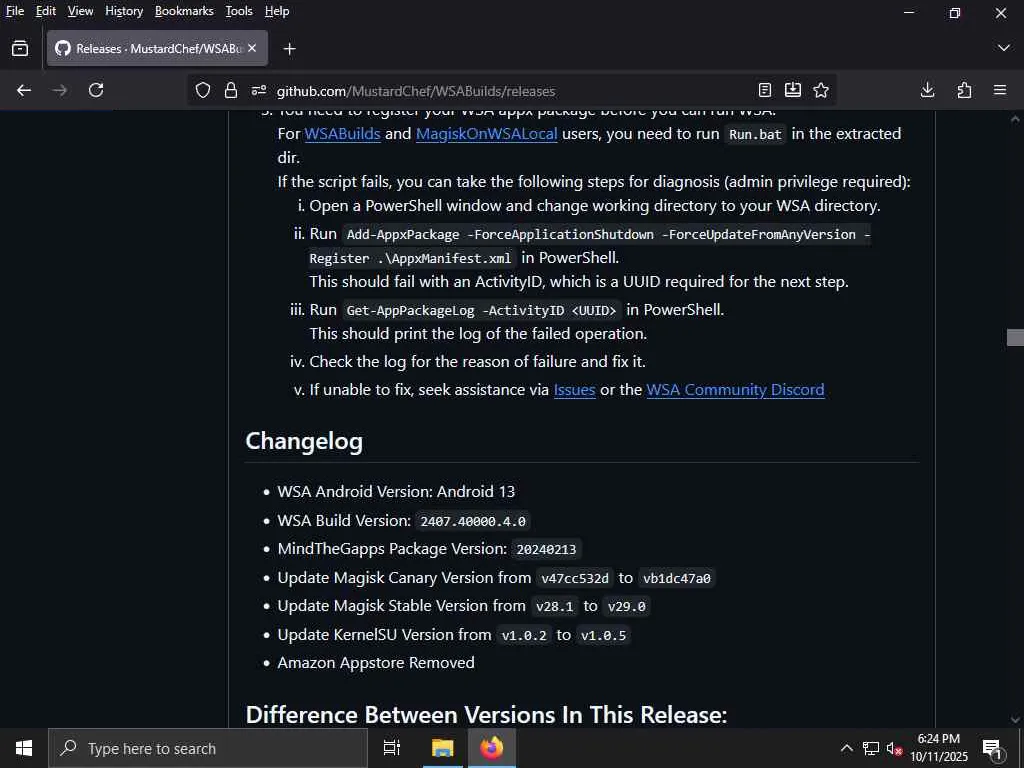1024x768 pixels.
Task: Open the File menu
Action: (14, 11)
